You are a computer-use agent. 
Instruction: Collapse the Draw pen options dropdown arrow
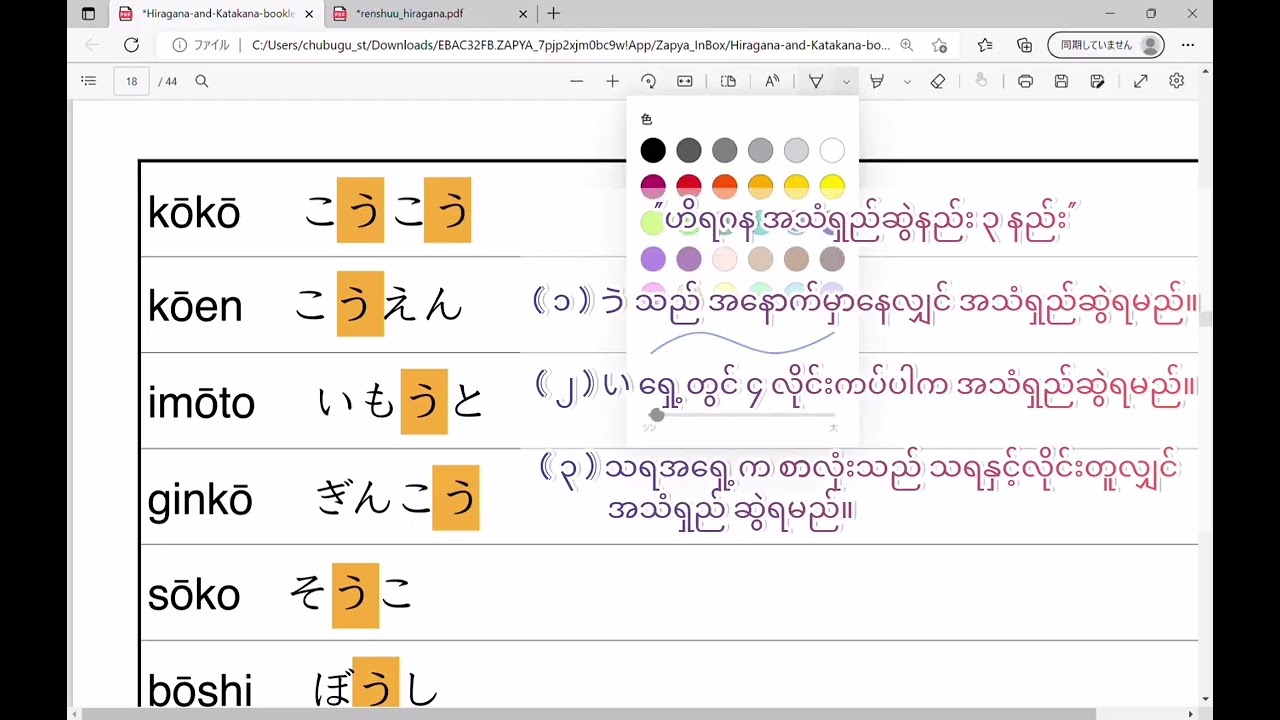(x=846, y=81)
